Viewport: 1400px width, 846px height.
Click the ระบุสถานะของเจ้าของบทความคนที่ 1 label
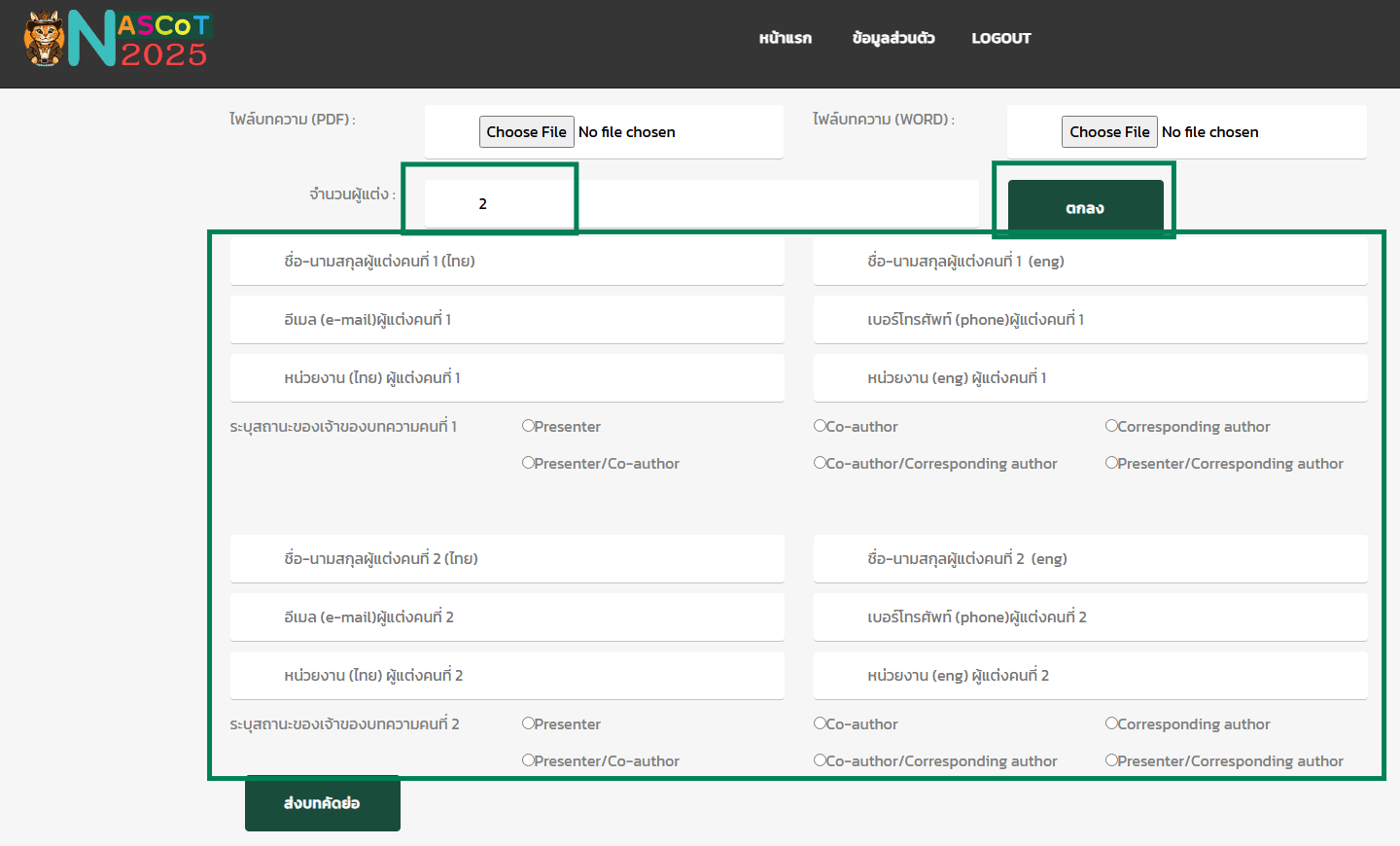[x=343, y=426]
